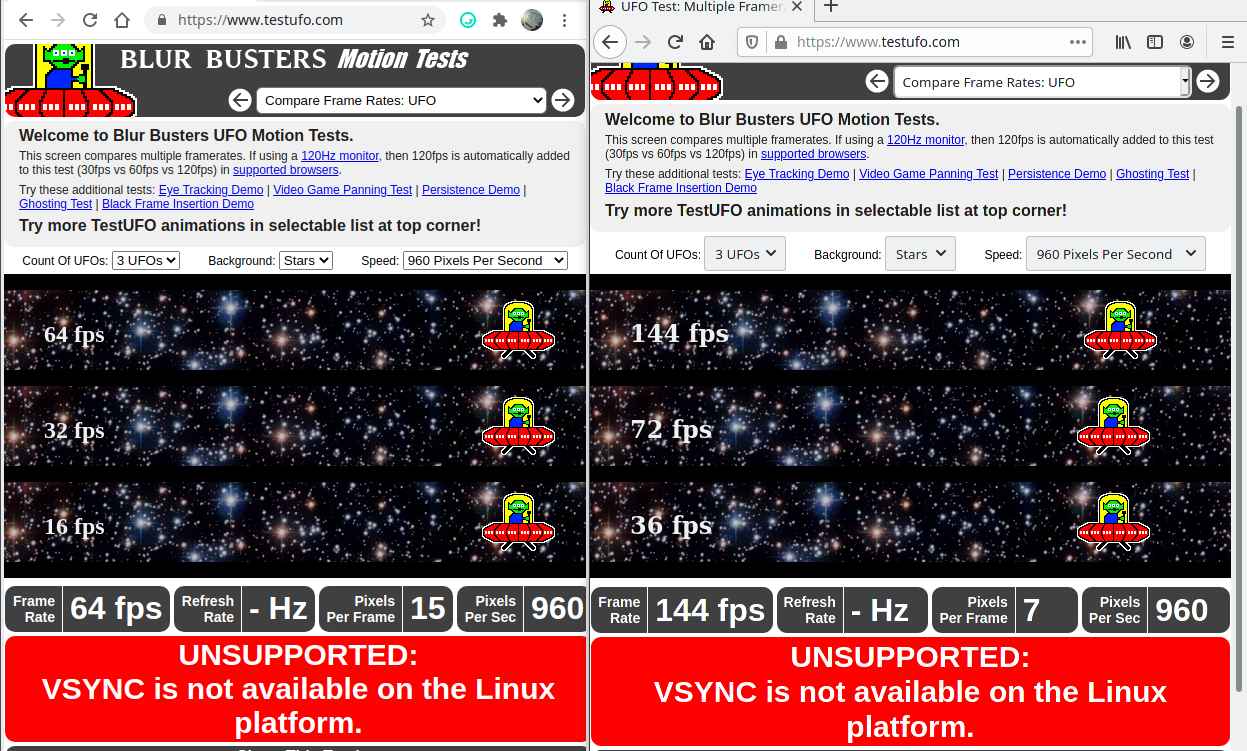1247x751 pixels.
Task: Toggle Firefox sidebar view icon
Action: click(x=1155, y=42)
